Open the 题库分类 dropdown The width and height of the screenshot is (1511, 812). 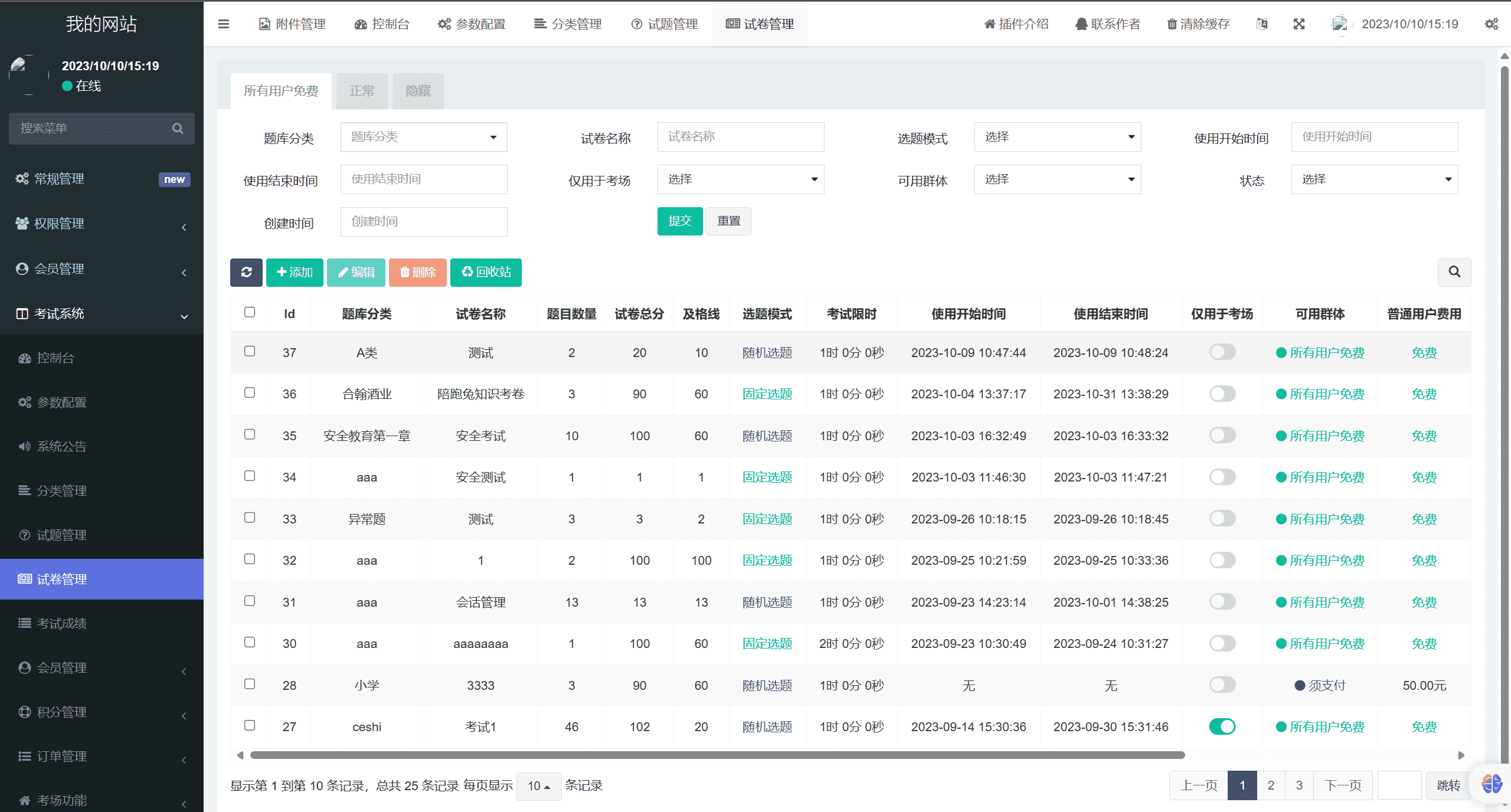coord(423,136)
